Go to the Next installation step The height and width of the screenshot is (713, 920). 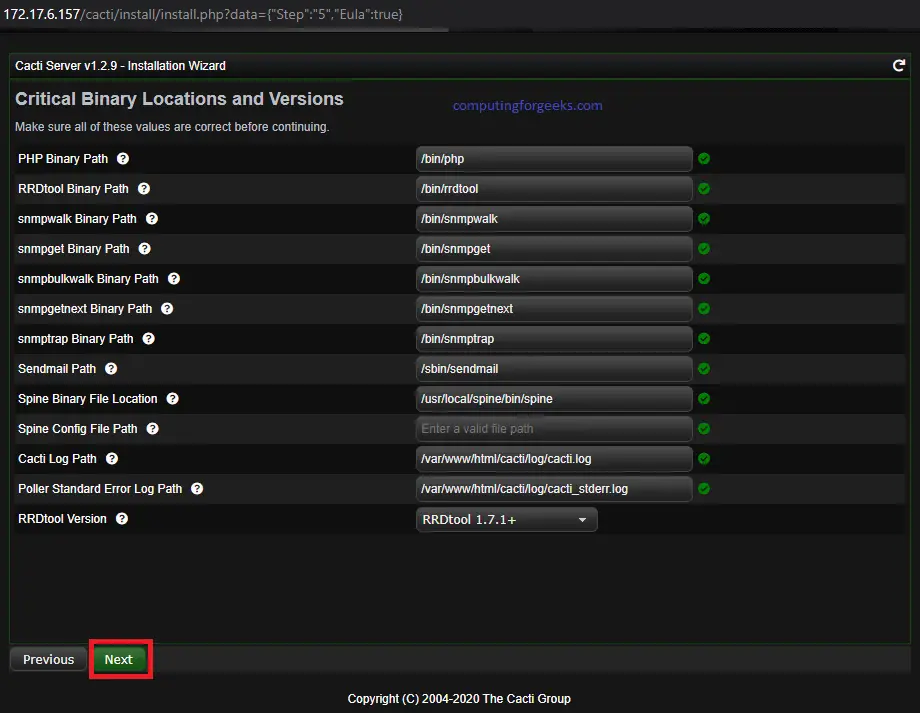[119, 659]
